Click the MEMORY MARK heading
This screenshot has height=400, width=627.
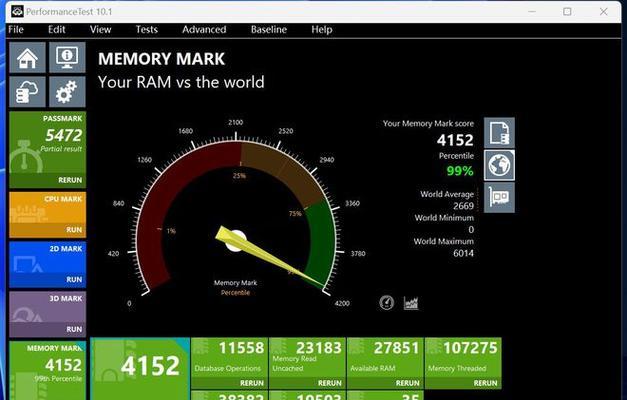(162, 59)
